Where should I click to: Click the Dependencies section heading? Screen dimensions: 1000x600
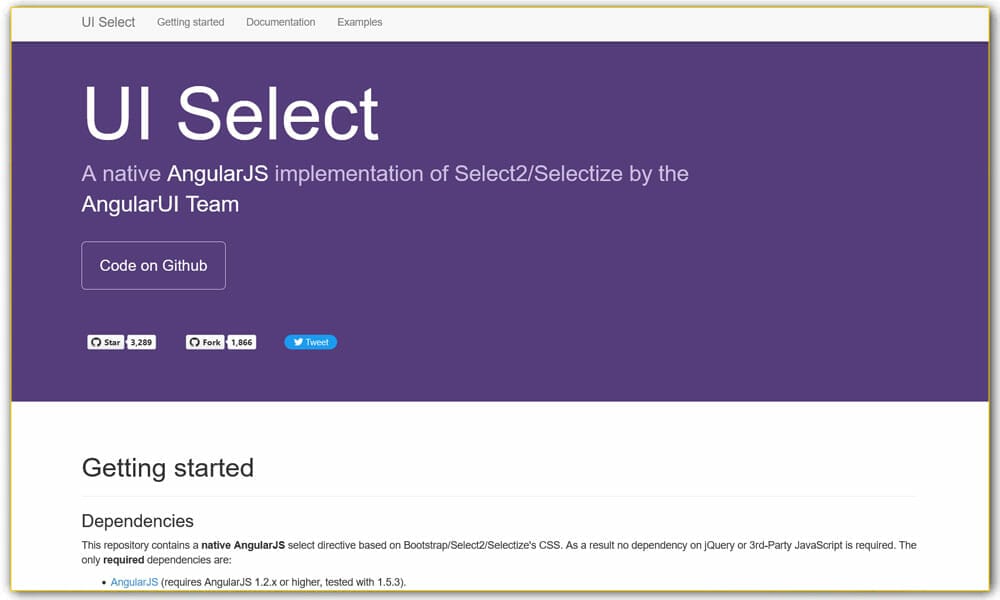coord(137,521)
